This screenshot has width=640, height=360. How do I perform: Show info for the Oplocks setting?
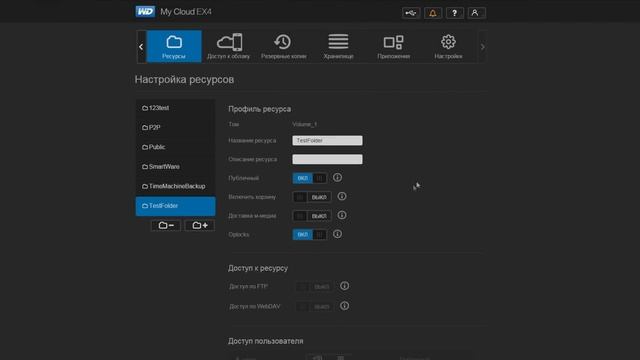337,234
